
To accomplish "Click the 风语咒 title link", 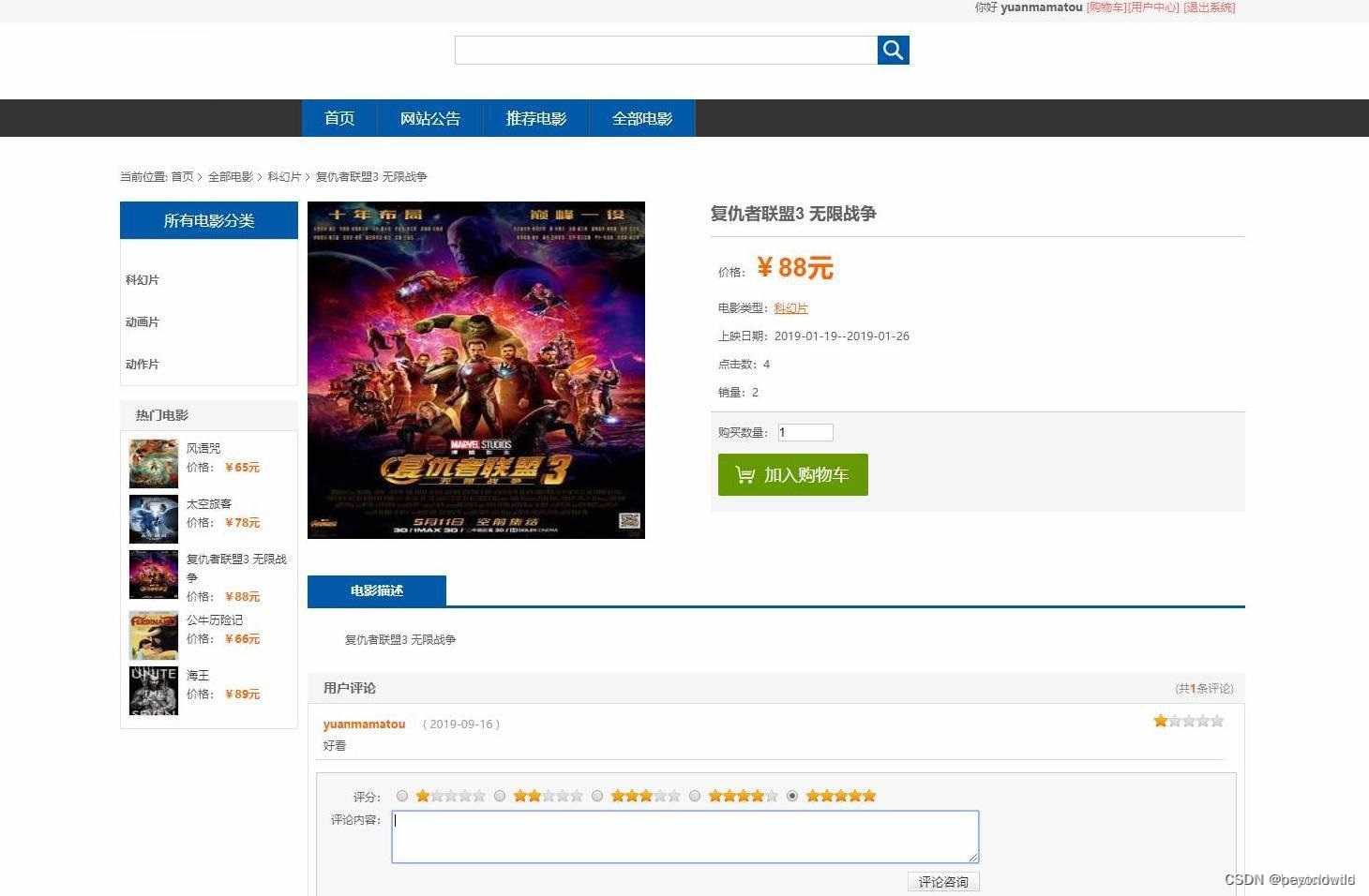I will [203, 448].
